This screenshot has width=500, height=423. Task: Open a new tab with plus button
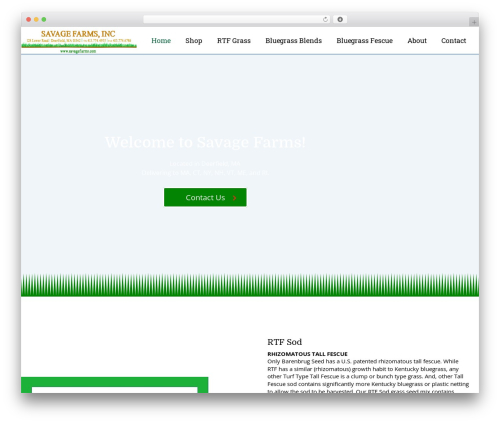coord(474,22)
